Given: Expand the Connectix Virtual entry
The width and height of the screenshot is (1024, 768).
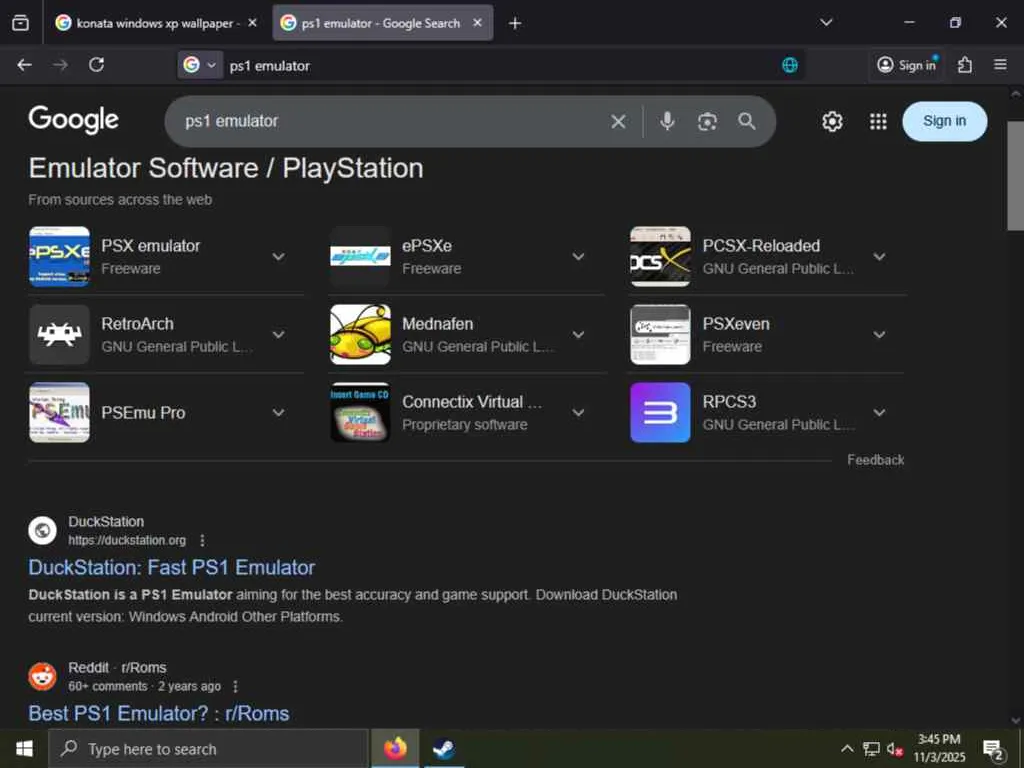Looking at the screenshot, I should [578, 413].
